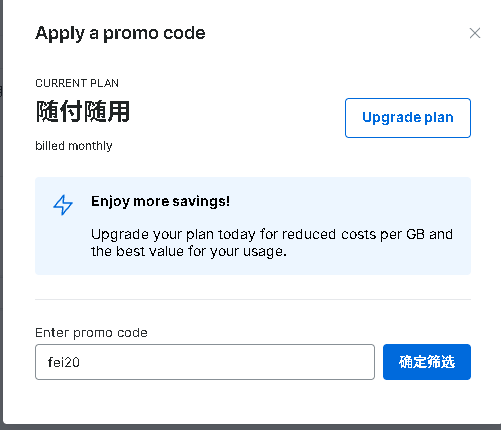Close the Apply a promo code dialog
The width and height of the screenshot is (501, 430).
coord(475,33)
